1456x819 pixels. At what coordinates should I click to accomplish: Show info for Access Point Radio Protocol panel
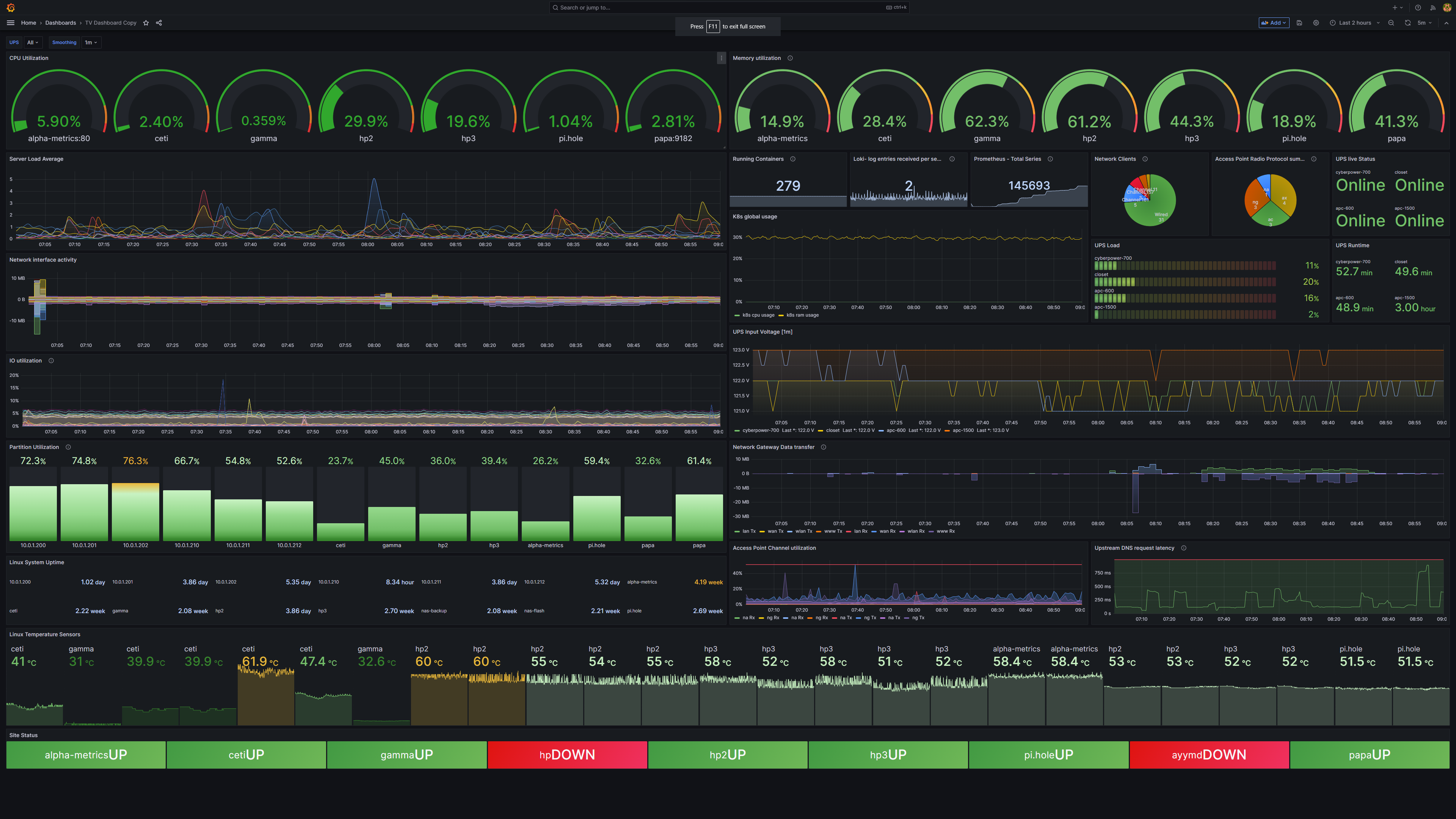1313,159
